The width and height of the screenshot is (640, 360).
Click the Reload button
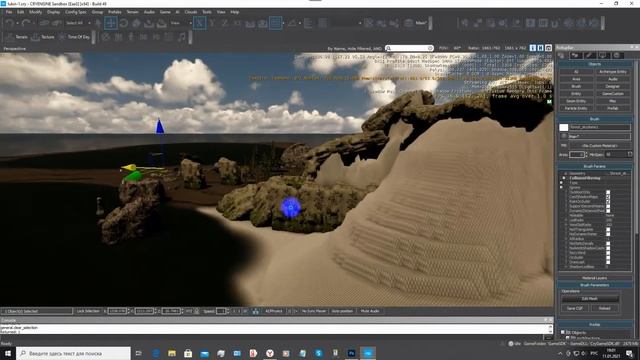pos(604,308)
